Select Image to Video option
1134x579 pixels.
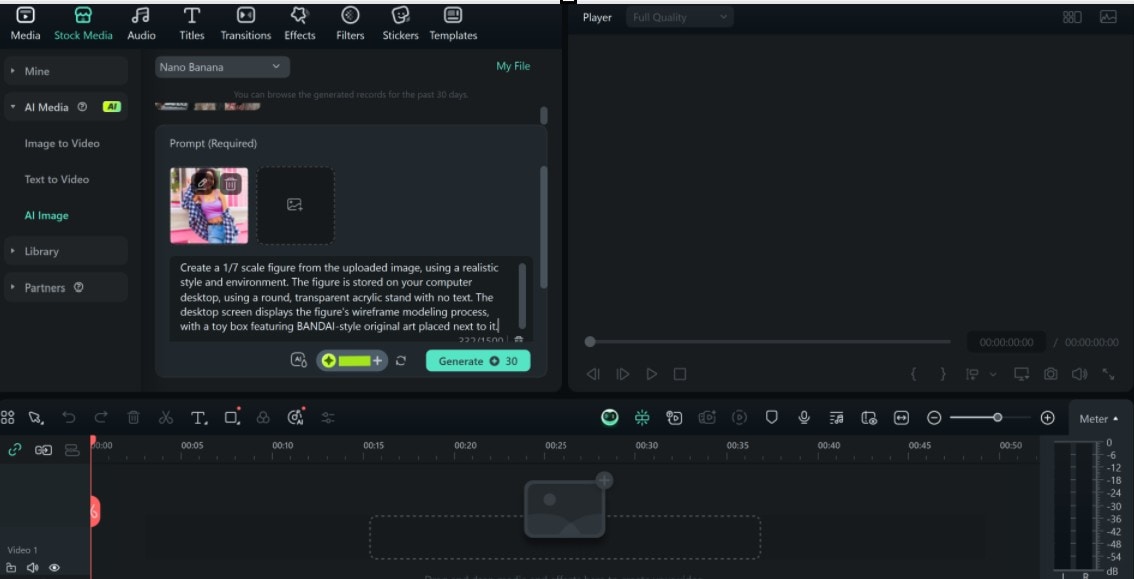coord(62,143)
